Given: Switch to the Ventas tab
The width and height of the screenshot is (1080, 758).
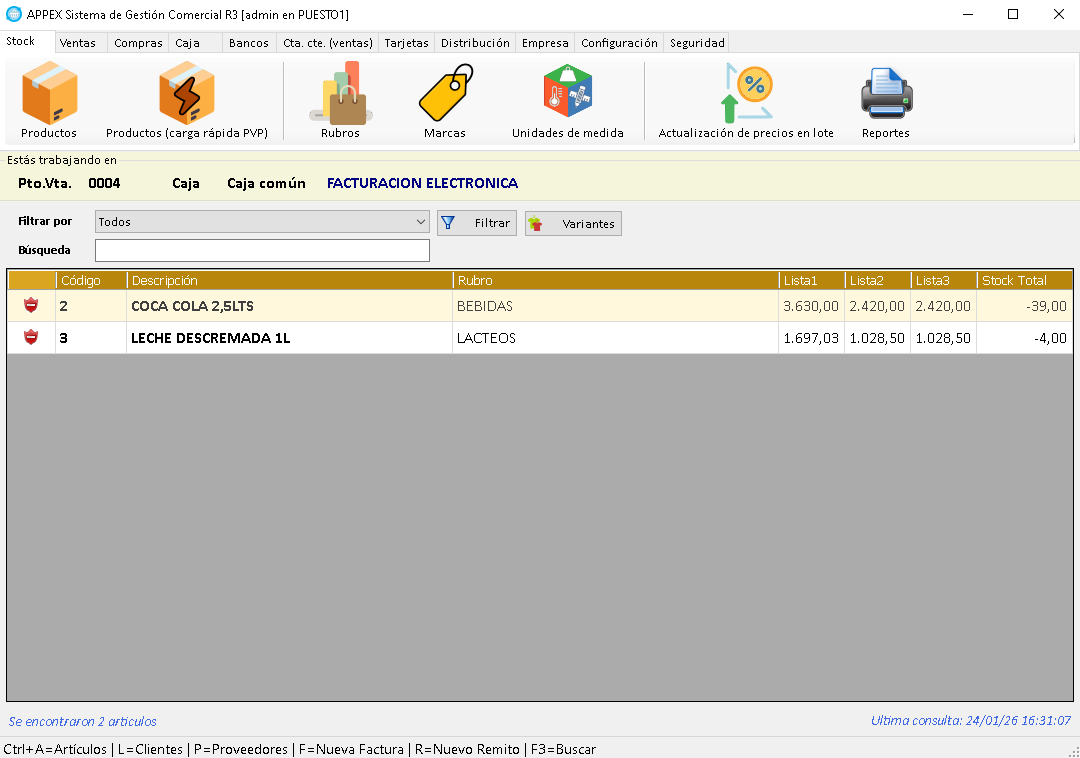Looking at the screenshot, I should tap(78, 43).
